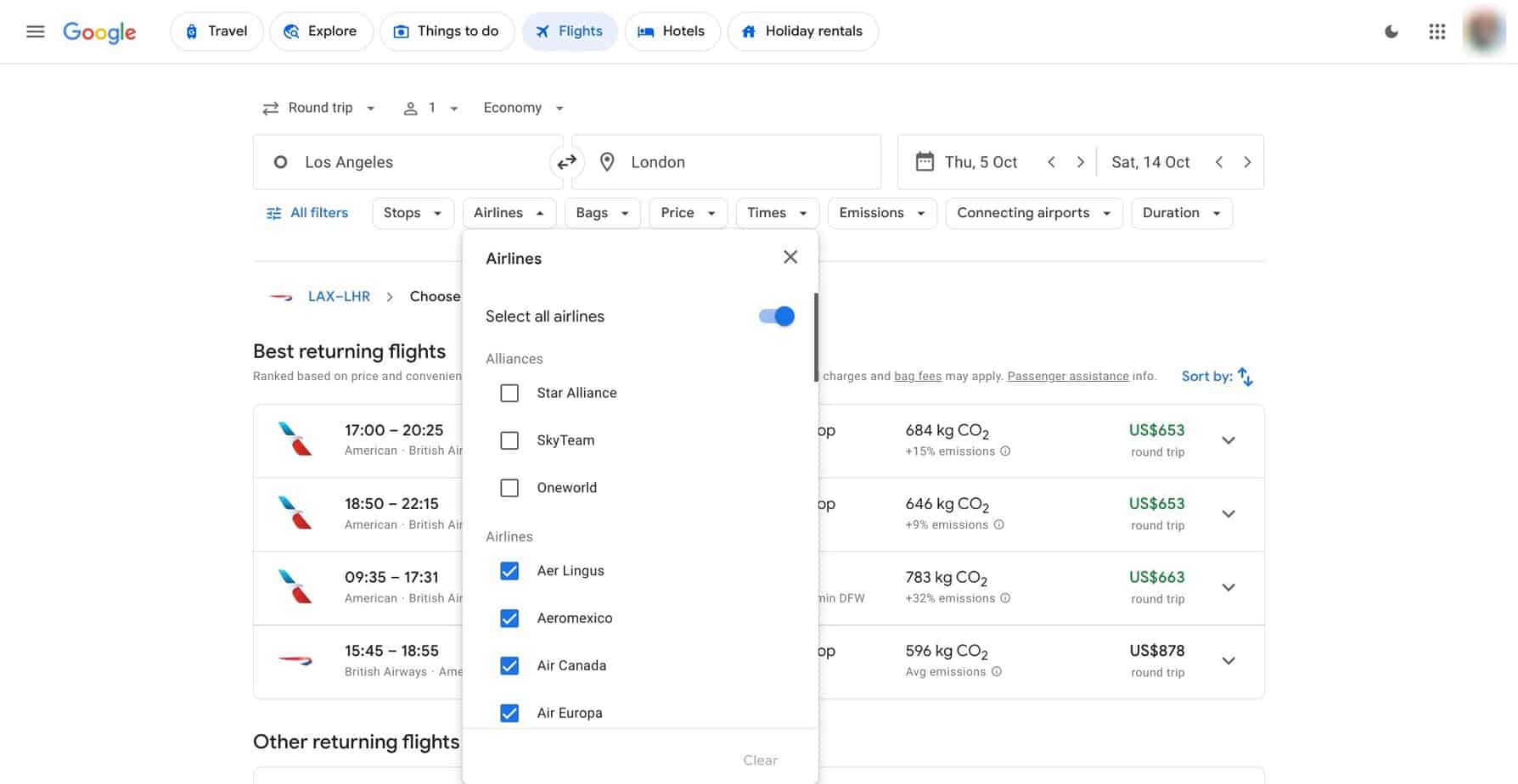Go to next departure date
The width and height of the screenshot is (1518, 784).
[1080, 162]
